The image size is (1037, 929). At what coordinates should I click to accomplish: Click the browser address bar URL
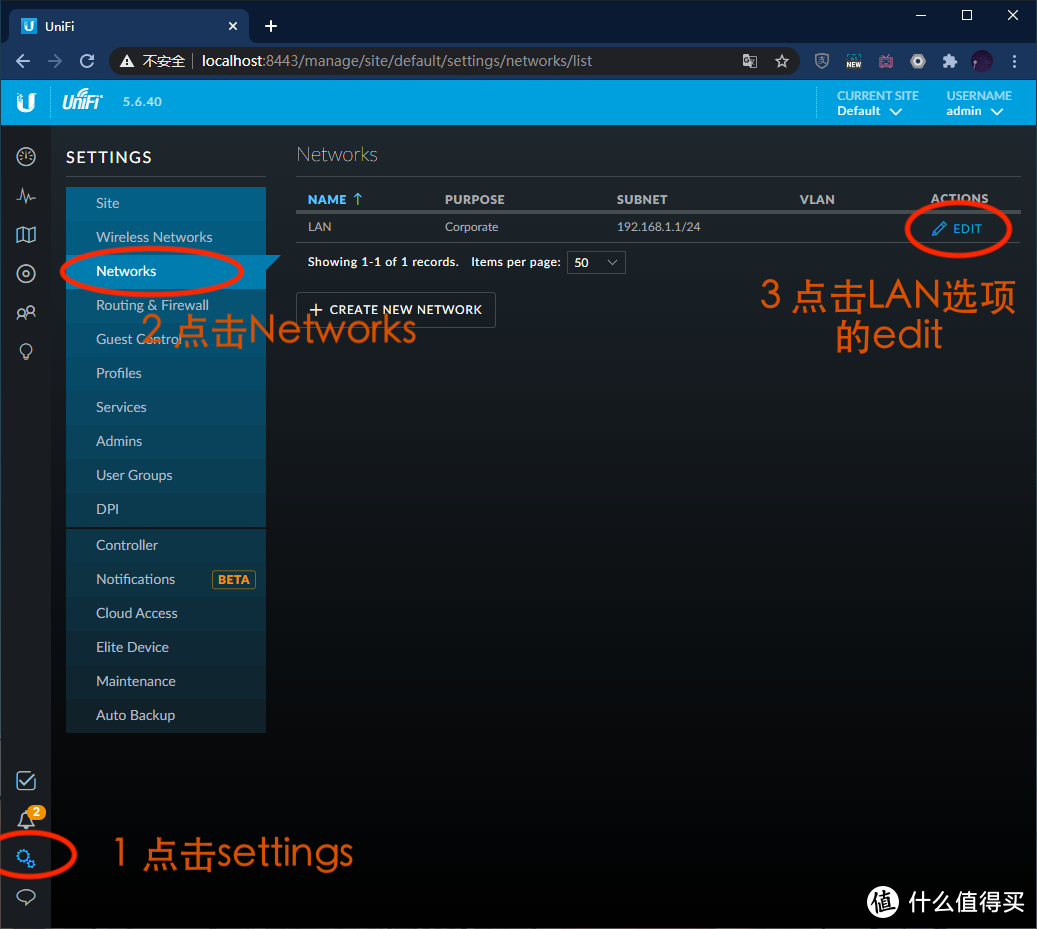(x=397, y=61)
